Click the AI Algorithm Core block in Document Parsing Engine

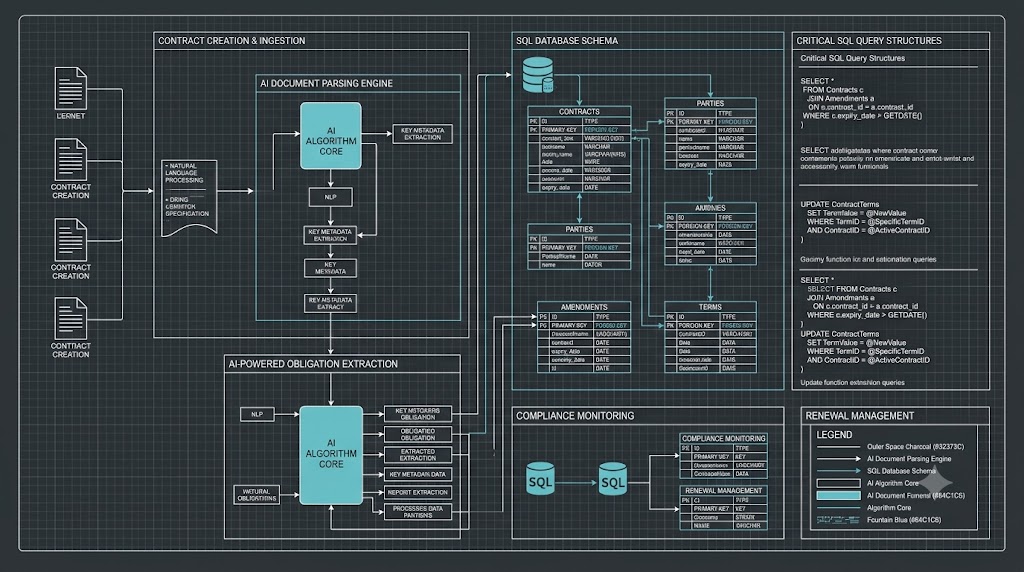[x=330, y=136]
